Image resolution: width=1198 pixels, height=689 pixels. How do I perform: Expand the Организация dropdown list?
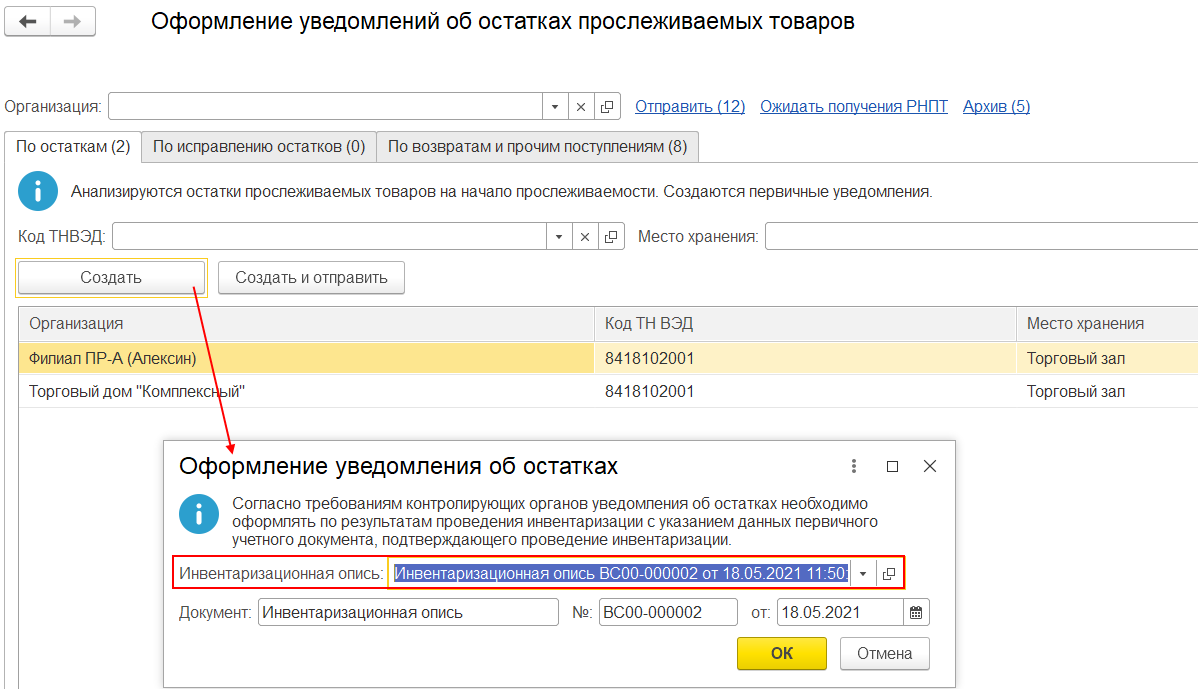pos(556,107)
